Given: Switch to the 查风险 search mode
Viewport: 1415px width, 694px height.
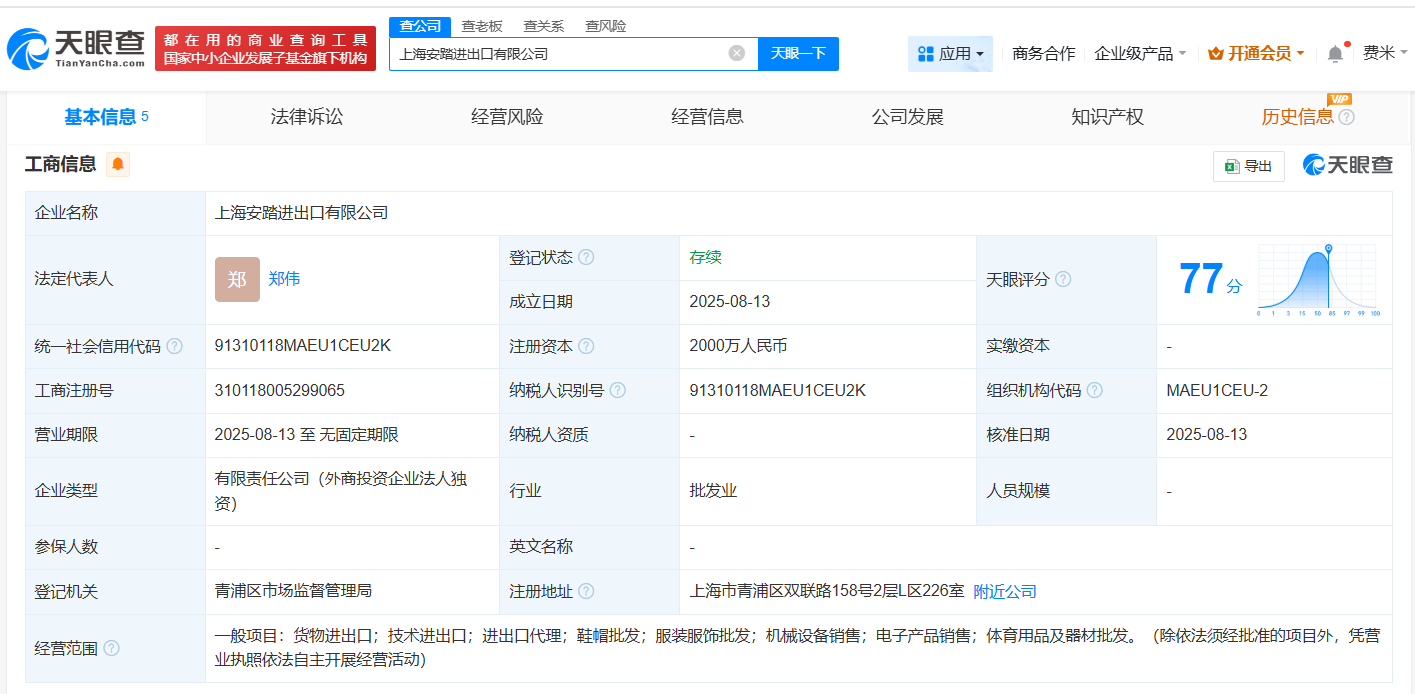Looking at the screenshot, I should pyautogui.click(x=604, y=26).
